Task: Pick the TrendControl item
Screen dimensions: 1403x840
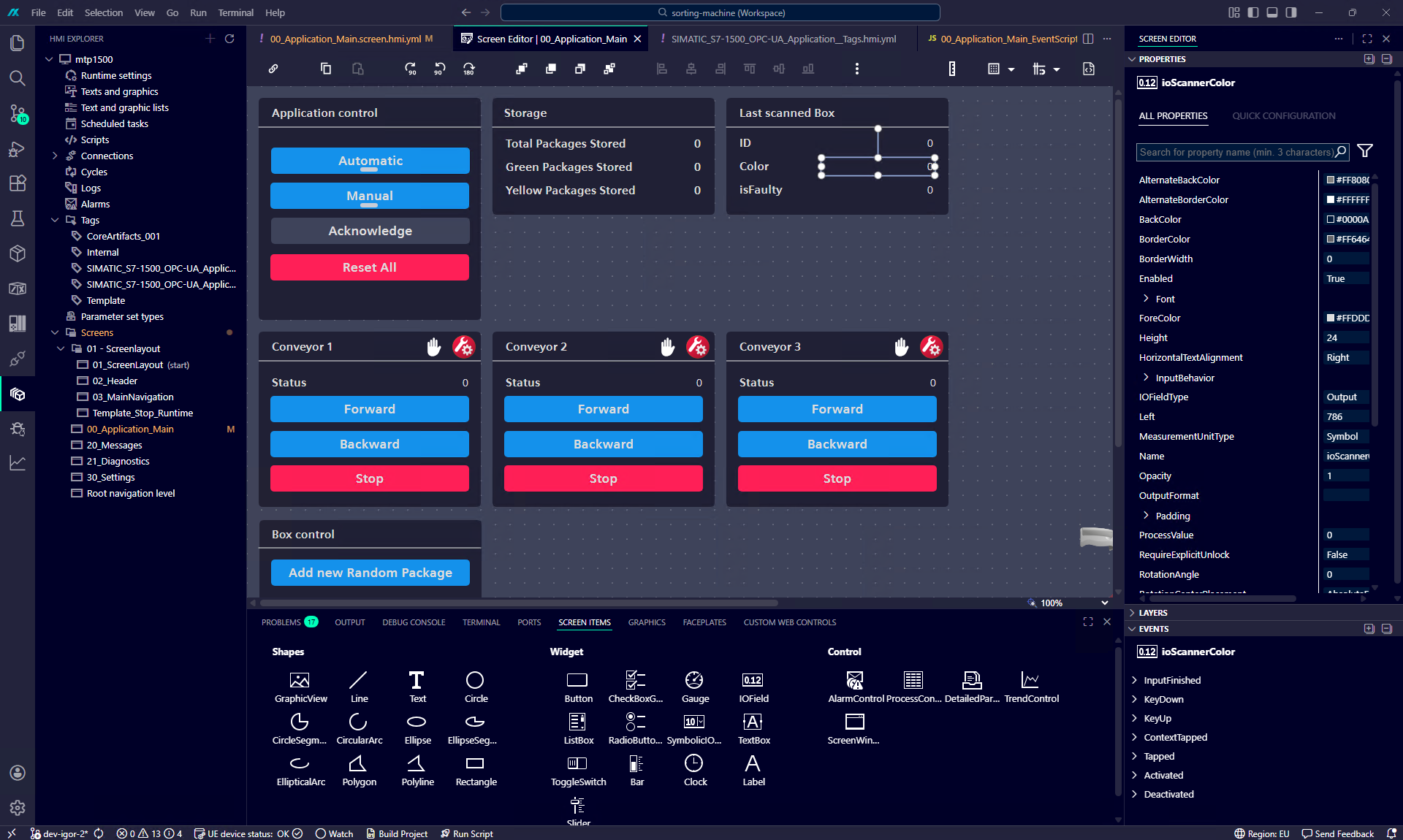Action: (x=1031, y=687)
